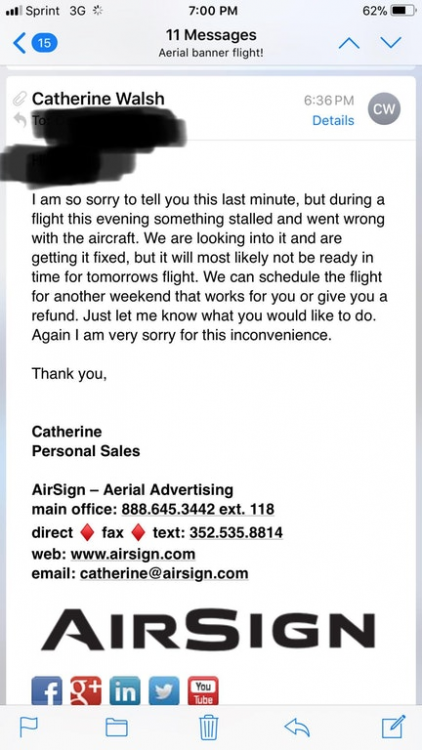Tap the catherine@airsign.com email address

click(x=164, y=573)
